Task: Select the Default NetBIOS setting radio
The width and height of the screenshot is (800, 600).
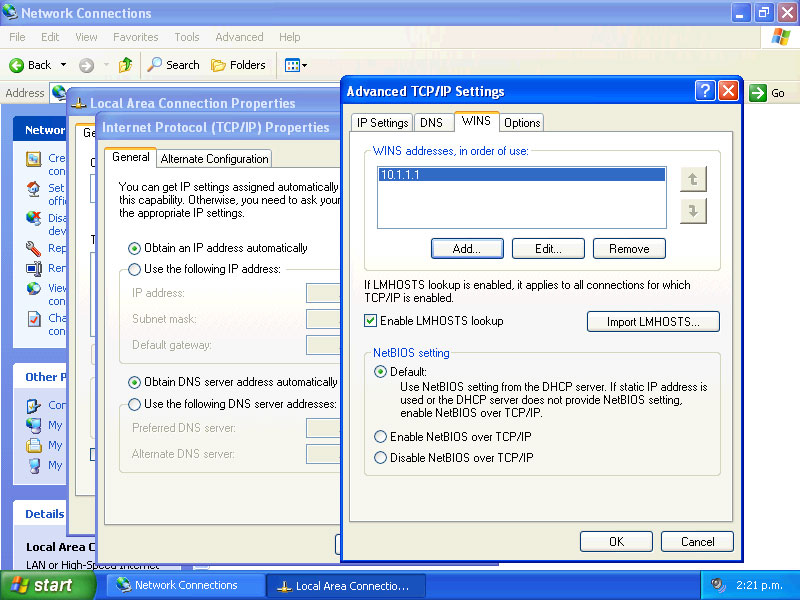Action: pyautogui.click(x=381, y=372)
